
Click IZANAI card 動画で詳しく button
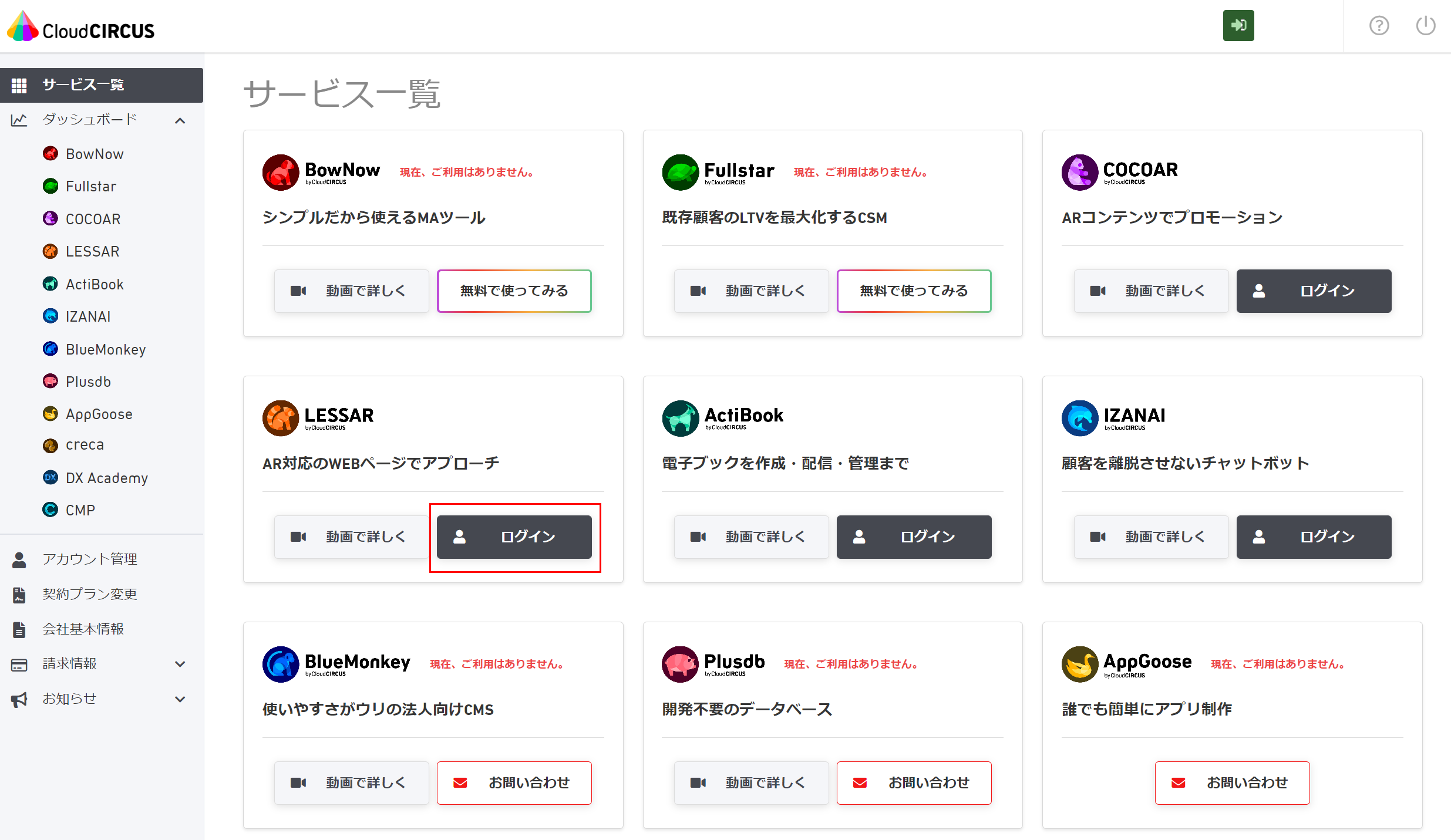pyautogui.click(x=1151, y=537)
